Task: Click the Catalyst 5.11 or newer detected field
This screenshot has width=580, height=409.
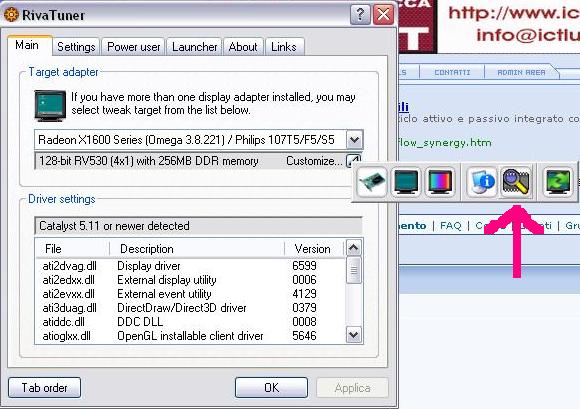Action: click(x=198, y=226)
